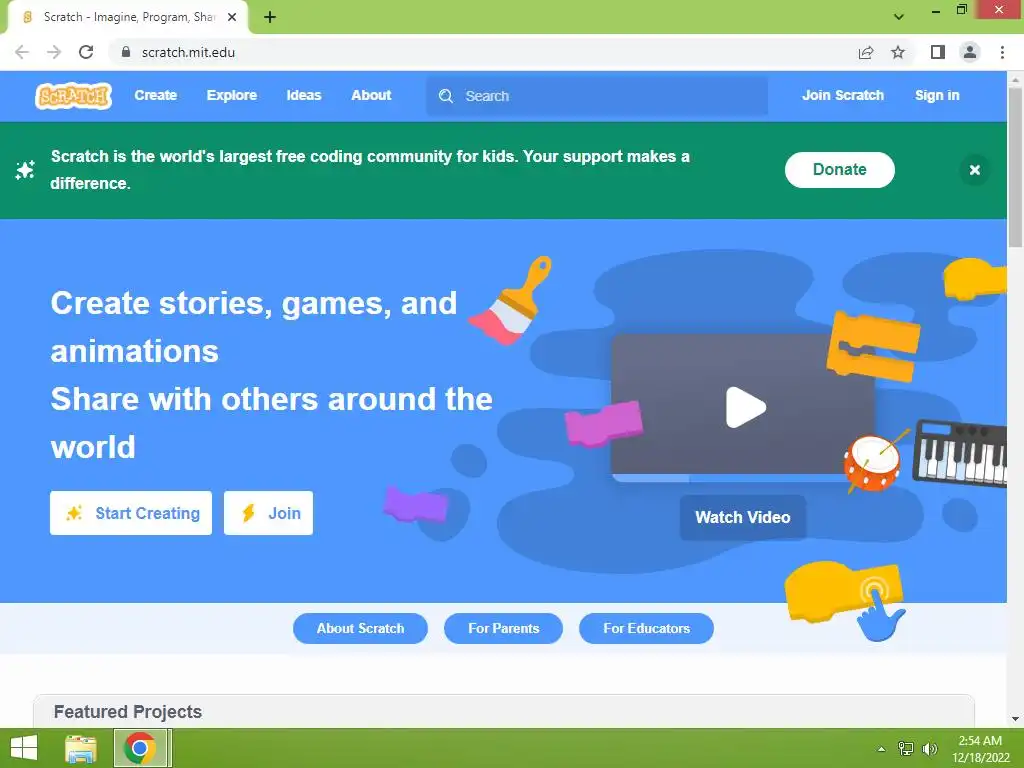The height and width of the screenshot is (768, 1024).
Task: Click the scrollbar down arrow
Action: [x=1015, y=719]
